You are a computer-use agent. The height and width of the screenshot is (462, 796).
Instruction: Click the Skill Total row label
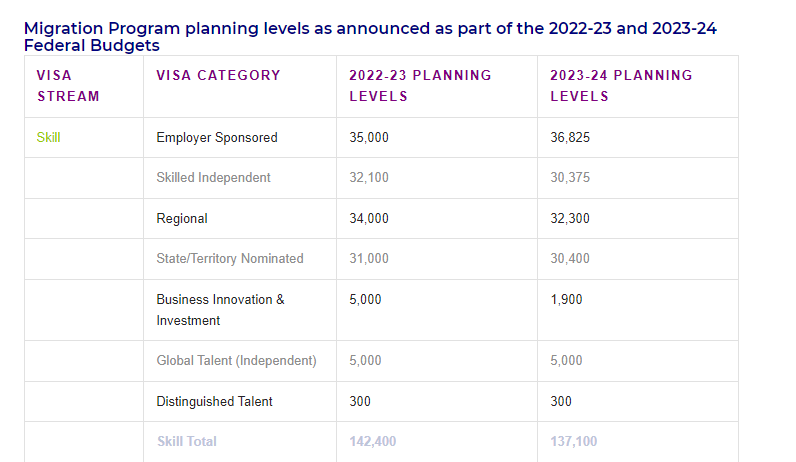tap(187, 441)
